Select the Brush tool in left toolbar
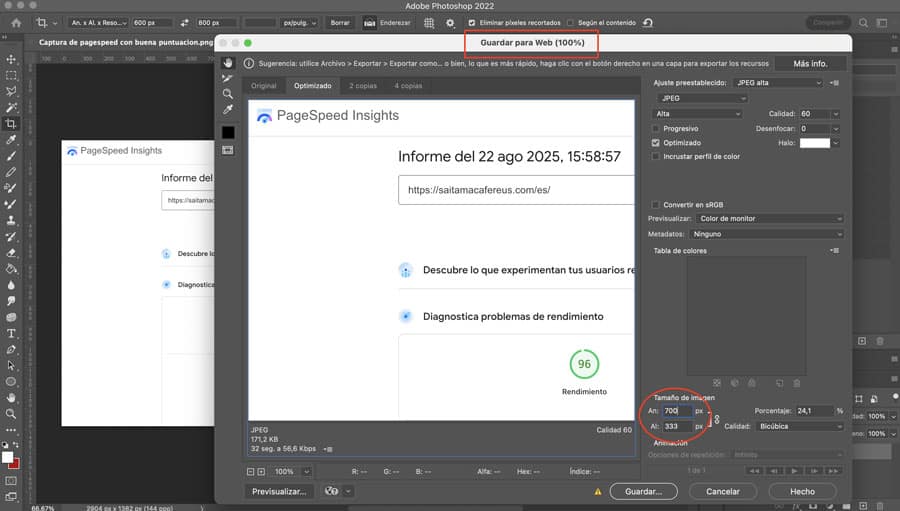The height and width of the screenshot is (511, 900). click(11, 156)
